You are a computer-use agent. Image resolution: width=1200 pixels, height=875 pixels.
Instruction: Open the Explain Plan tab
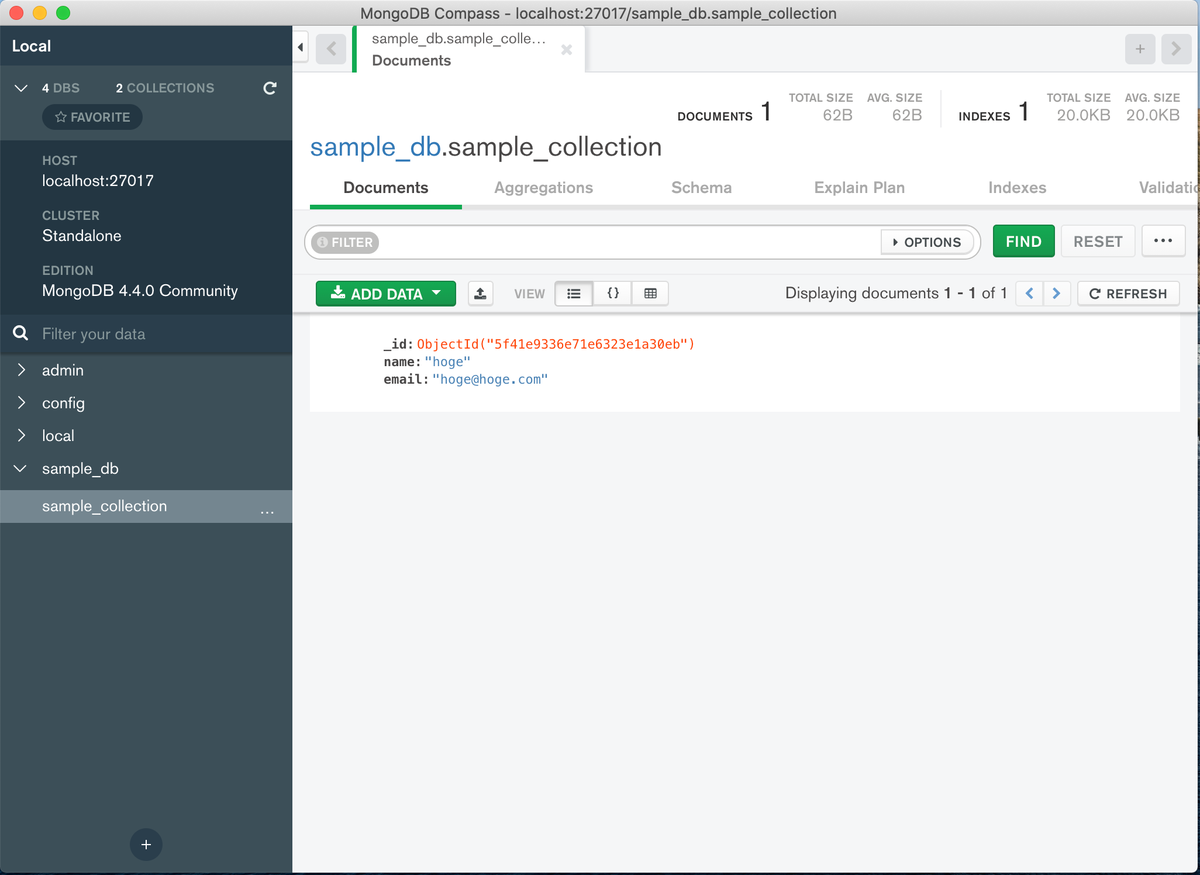point(859,187)
